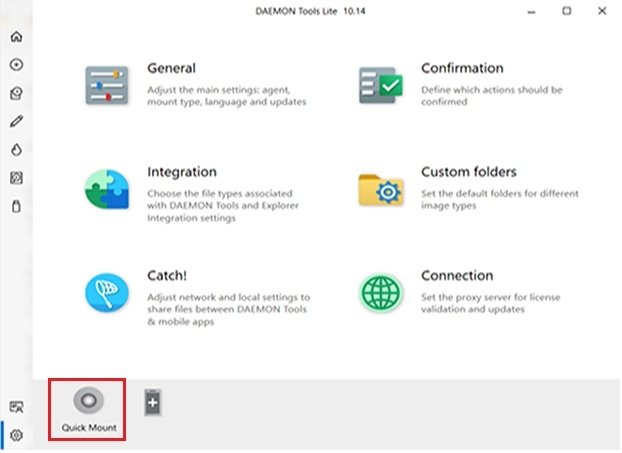The height and width of the screenshot is (453, 622).
Task: Open the Connection settings heading
Action: pos(457,276)
